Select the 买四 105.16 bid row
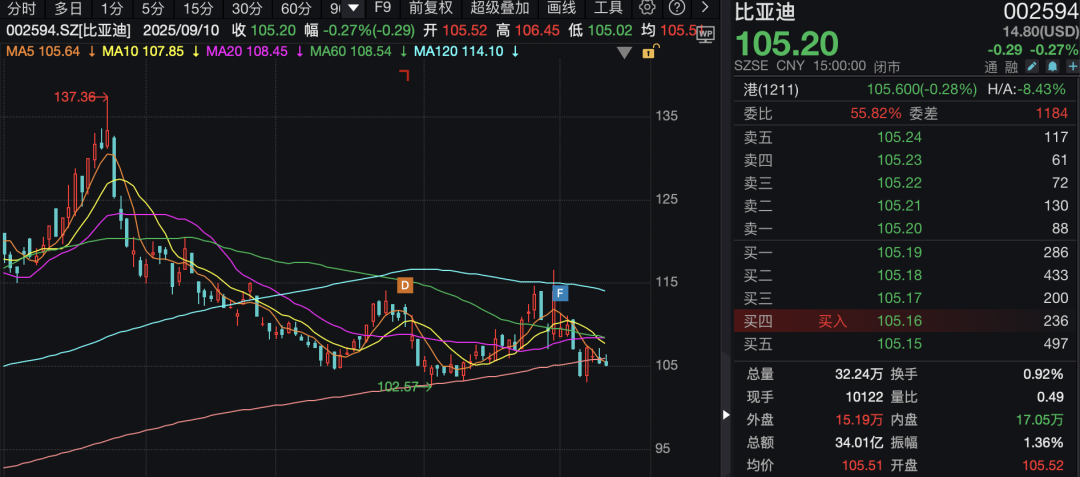 (x=900, y=321)
